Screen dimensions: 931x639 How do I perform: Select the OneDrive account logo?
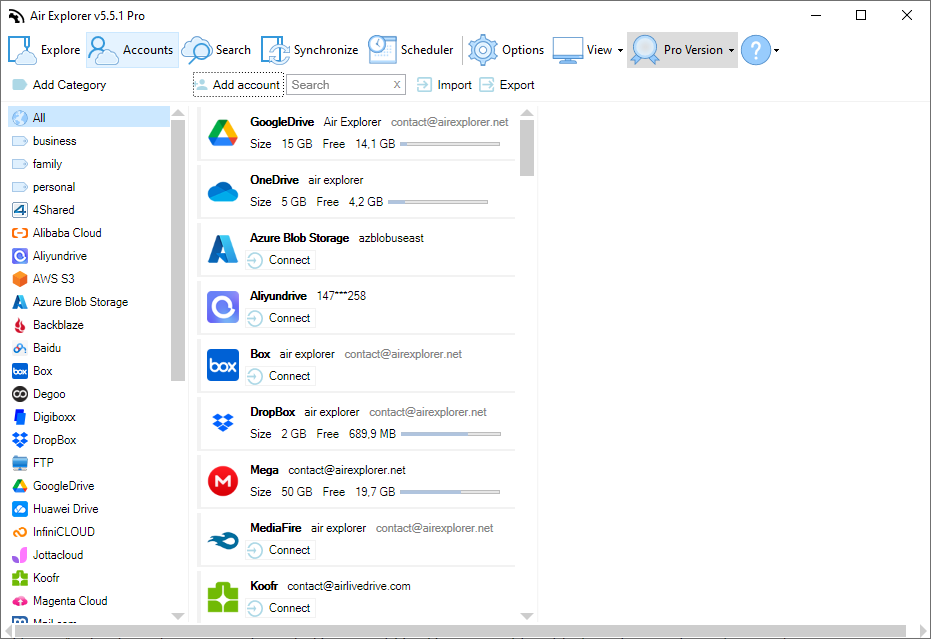coord(223,191)
